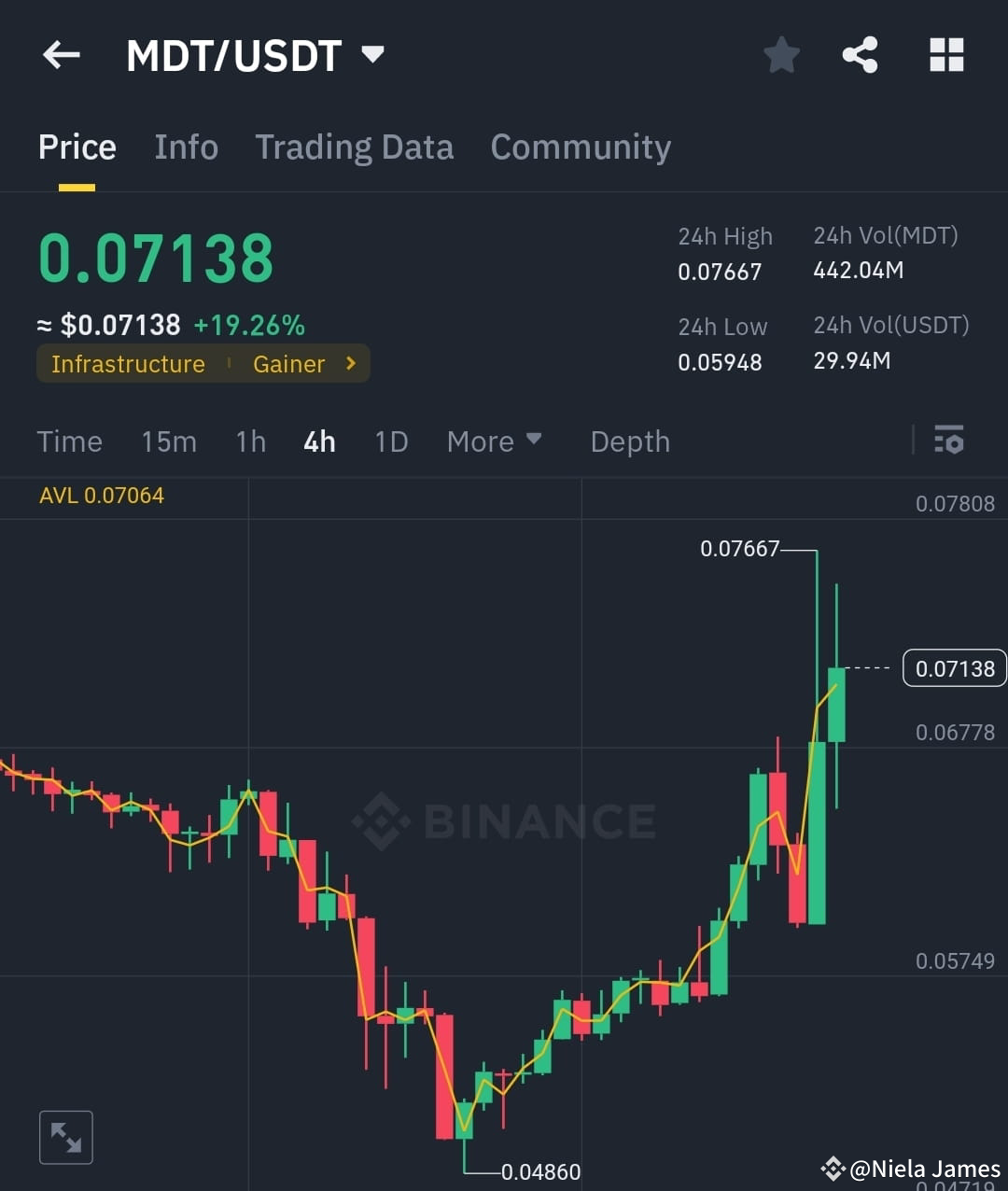Add MDT/USDT to favorites via star icon
The width and height of the screenshot is (1008, 1191).
click(x=781, y=54)
